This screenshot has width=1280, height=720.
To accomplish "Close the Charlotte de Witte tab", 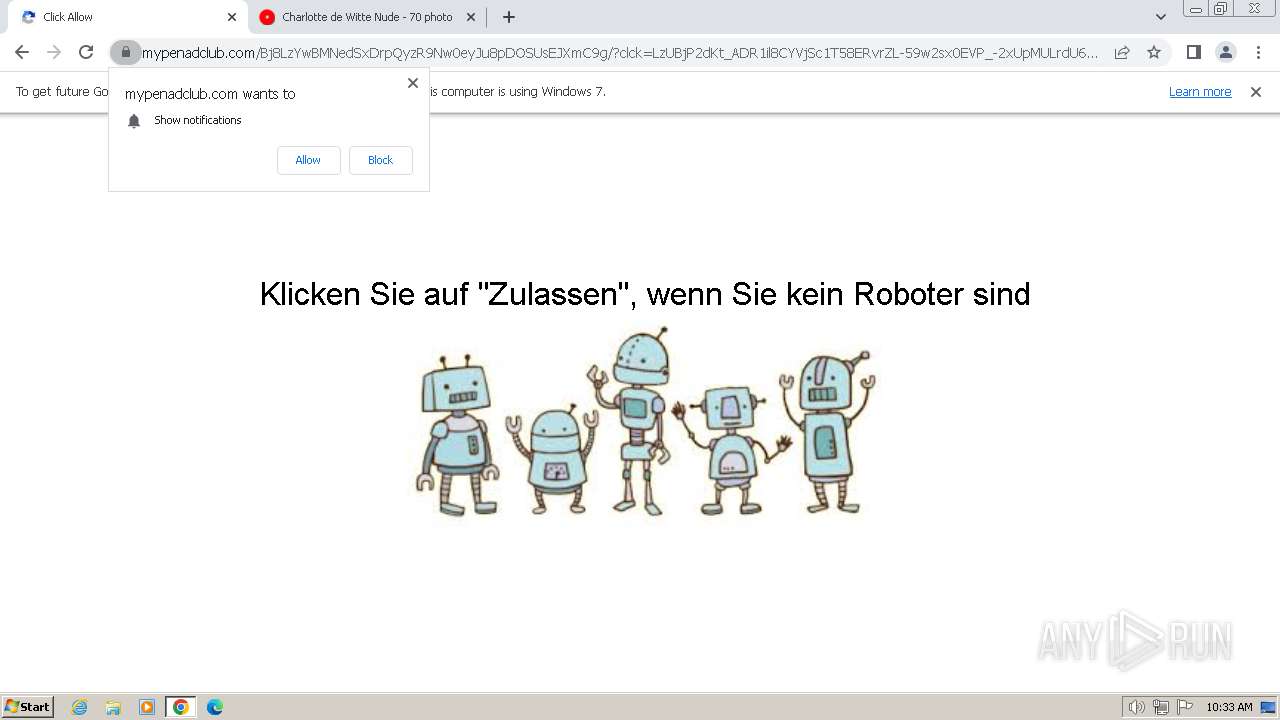I will point(471,17).
